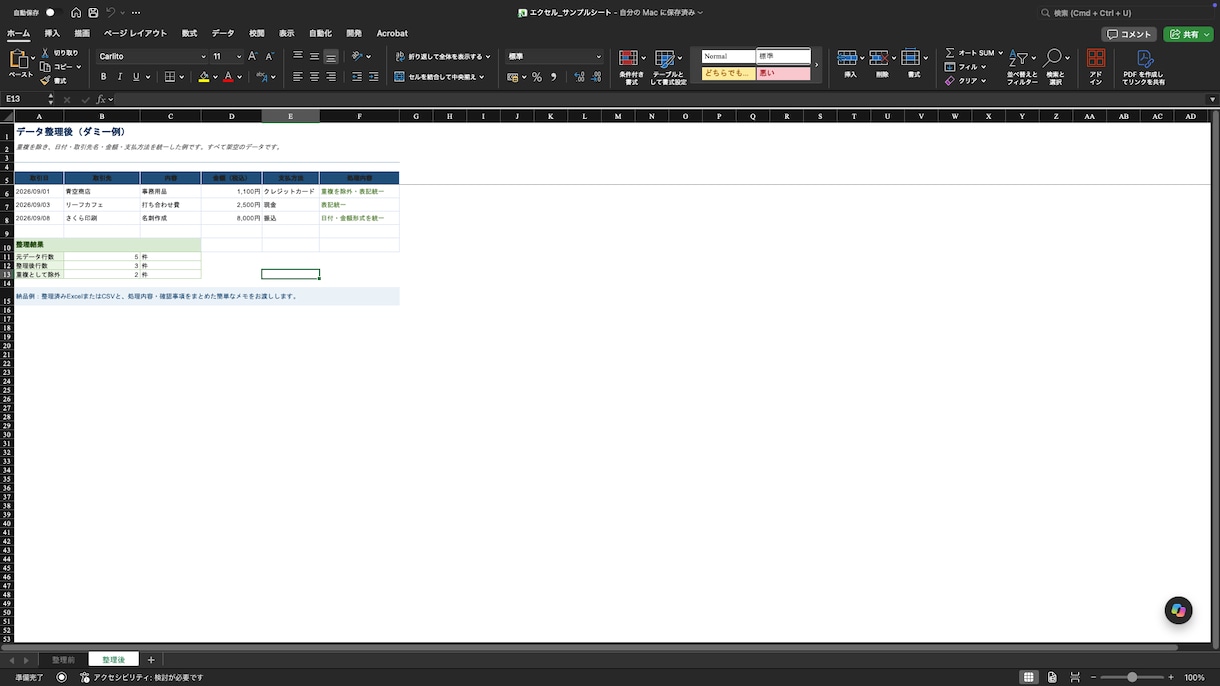The height and width of the screenshot is (686, 1220).
Task: Add a new sheet with plus button
Action: 151,660
